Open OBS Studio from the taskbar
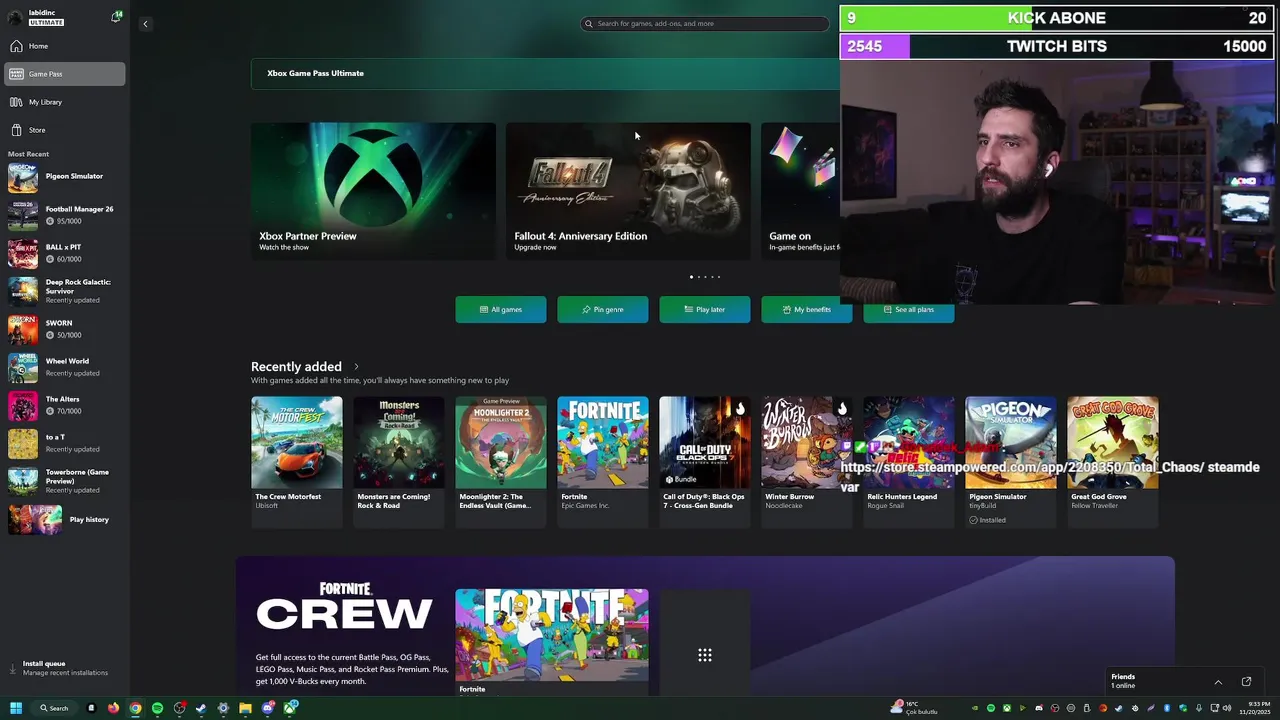Viewport: 1280px width, 720px height. point(179,708)
